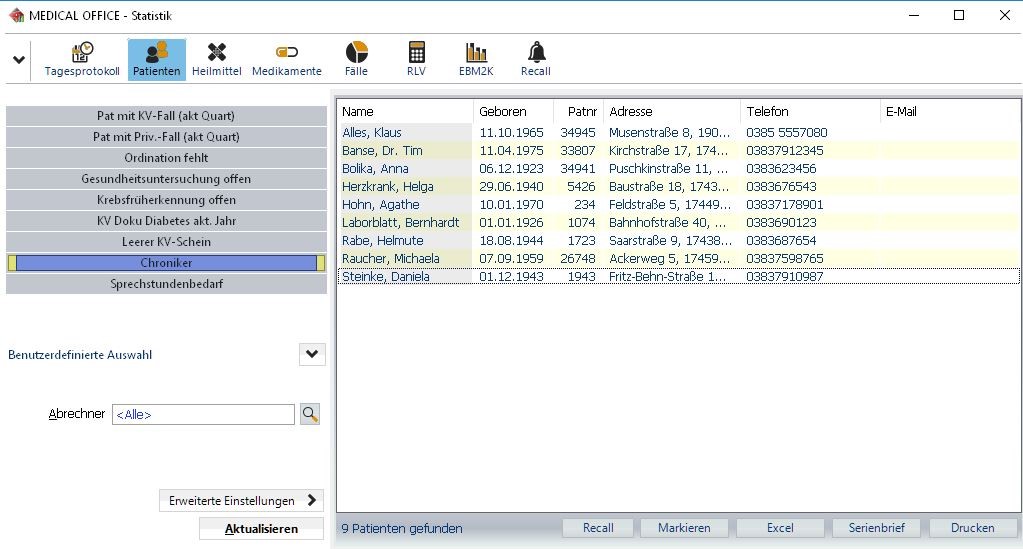Image resolution: width=1023 pixels, height=549 pixels.
Task: Click phone number 0385 5557080
Action: click(x=787, y=133)
